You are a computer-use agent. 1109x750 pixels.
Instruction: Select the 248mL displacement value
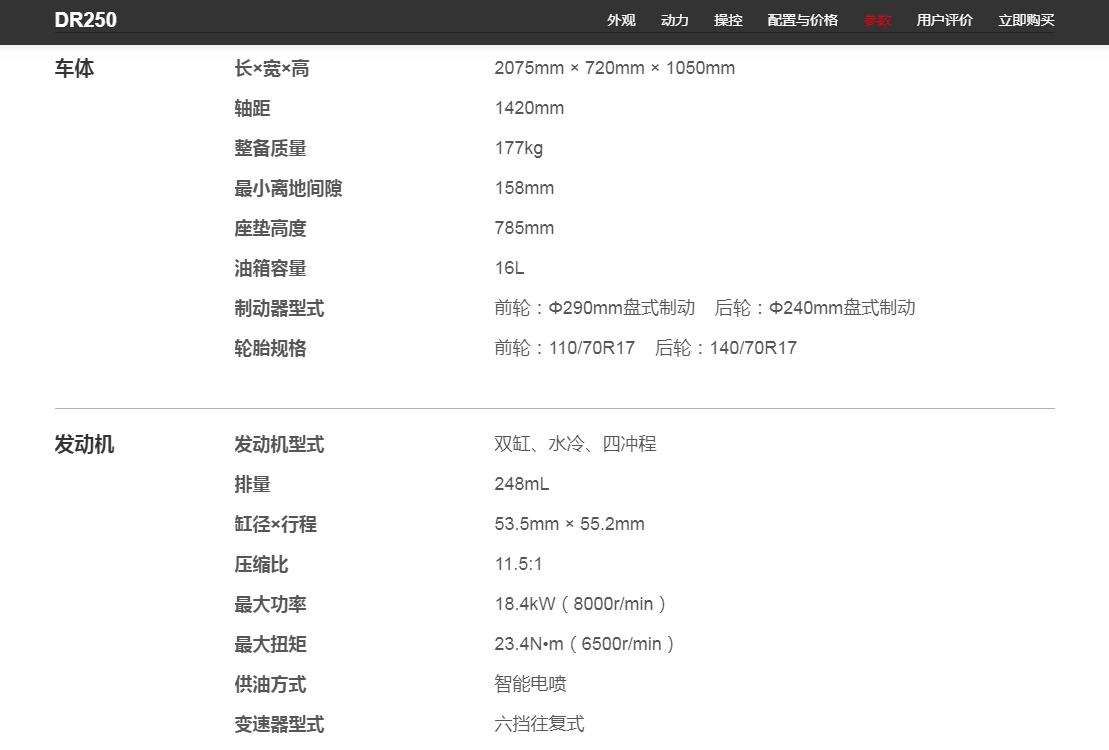click(521, 484)
